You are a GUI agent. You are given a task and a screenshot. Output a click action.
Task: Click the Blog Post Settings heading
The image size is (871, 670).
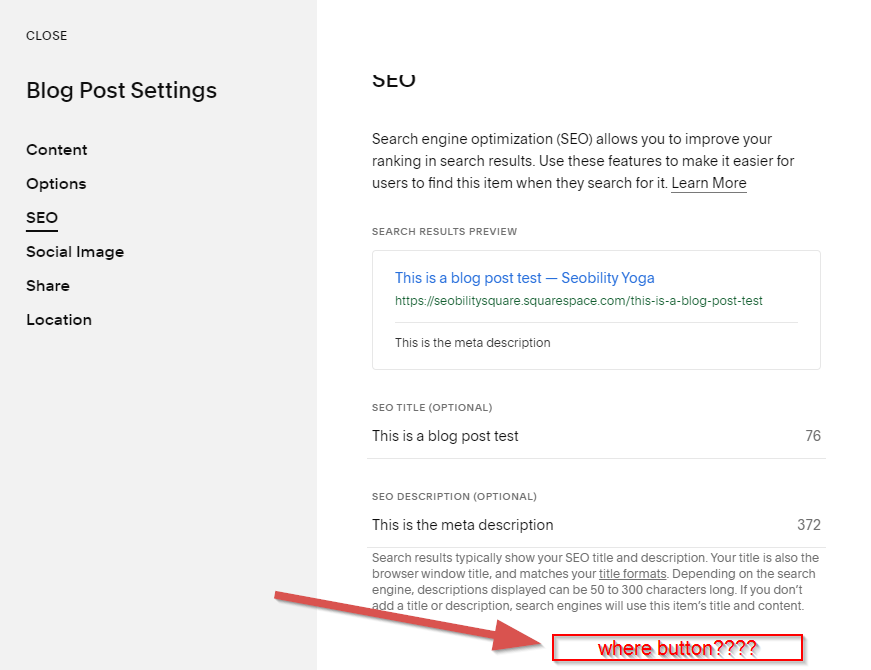pos(121,90)
